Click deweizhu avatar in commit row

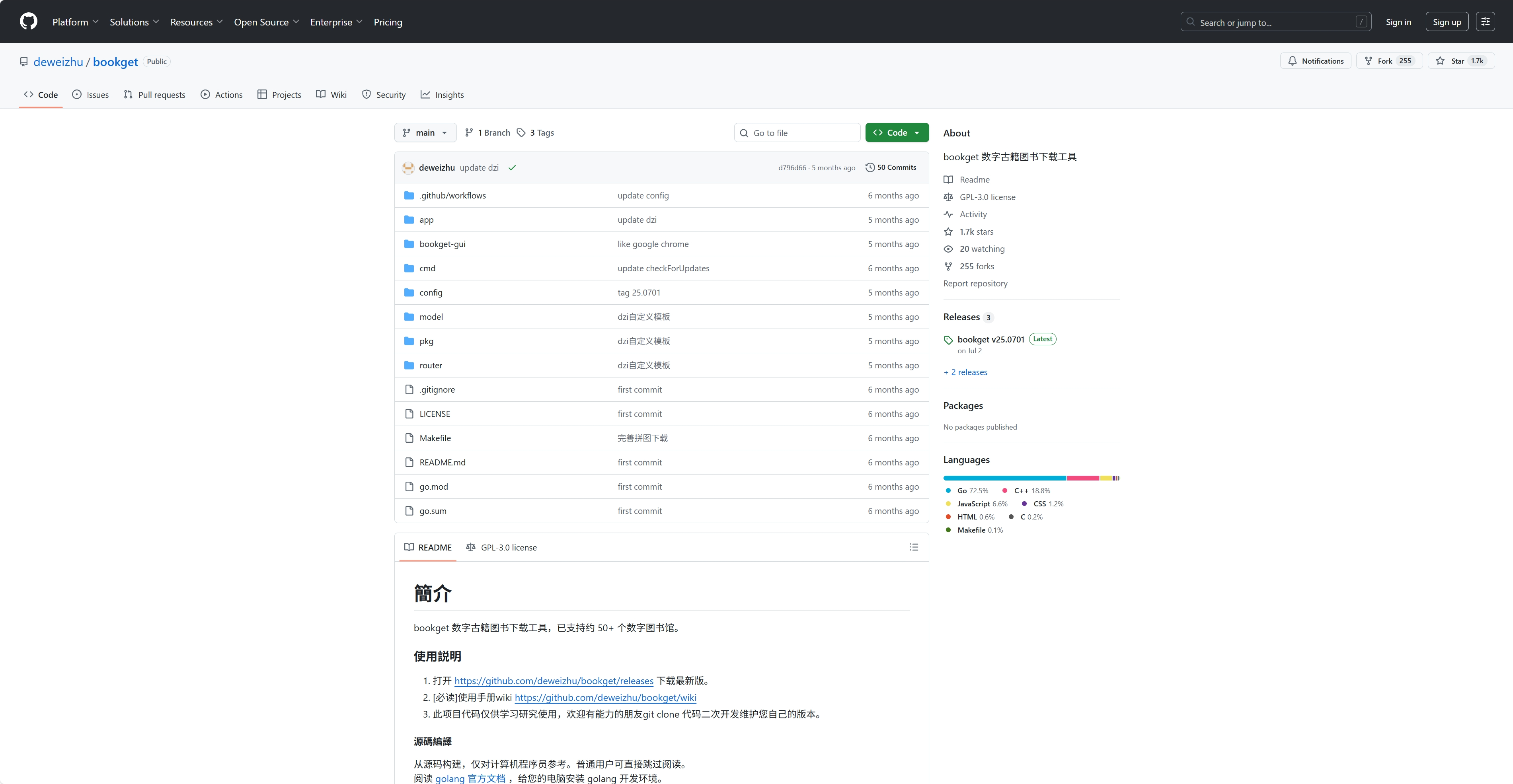point(408,168)
